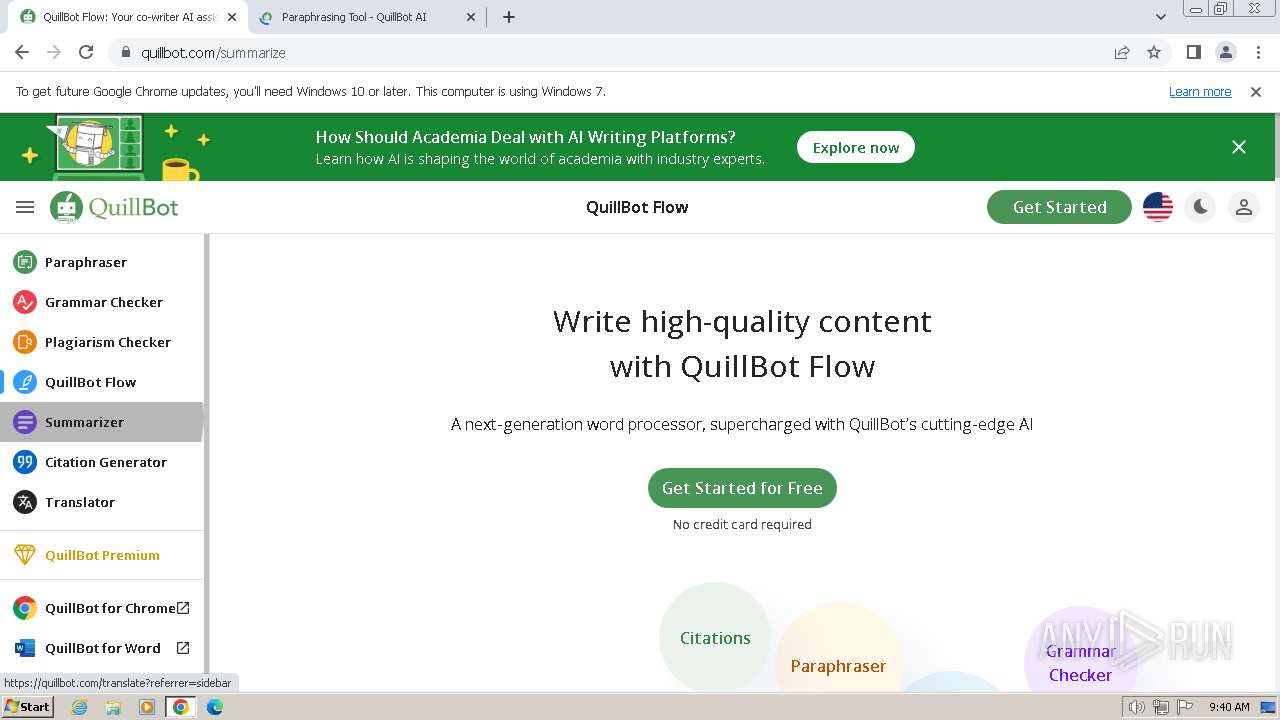1280x720 pixels.
Task: Open File Explorer from the taskbar
Action: (113, 707)
